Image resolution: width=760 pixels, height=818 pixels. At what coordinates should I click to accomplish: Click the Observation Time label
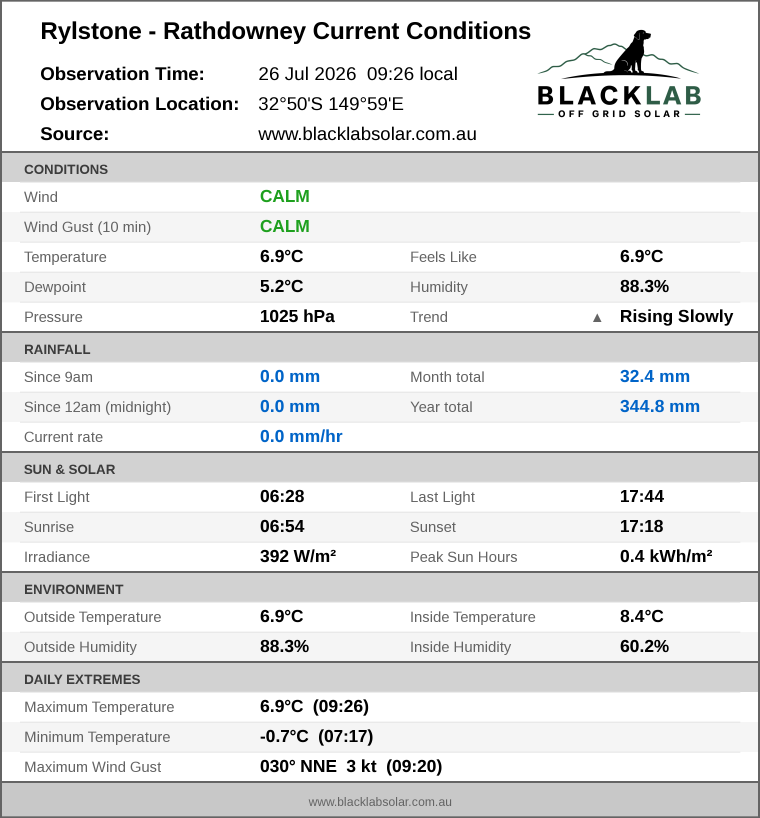pyautogui.click(x=123, y=74)
